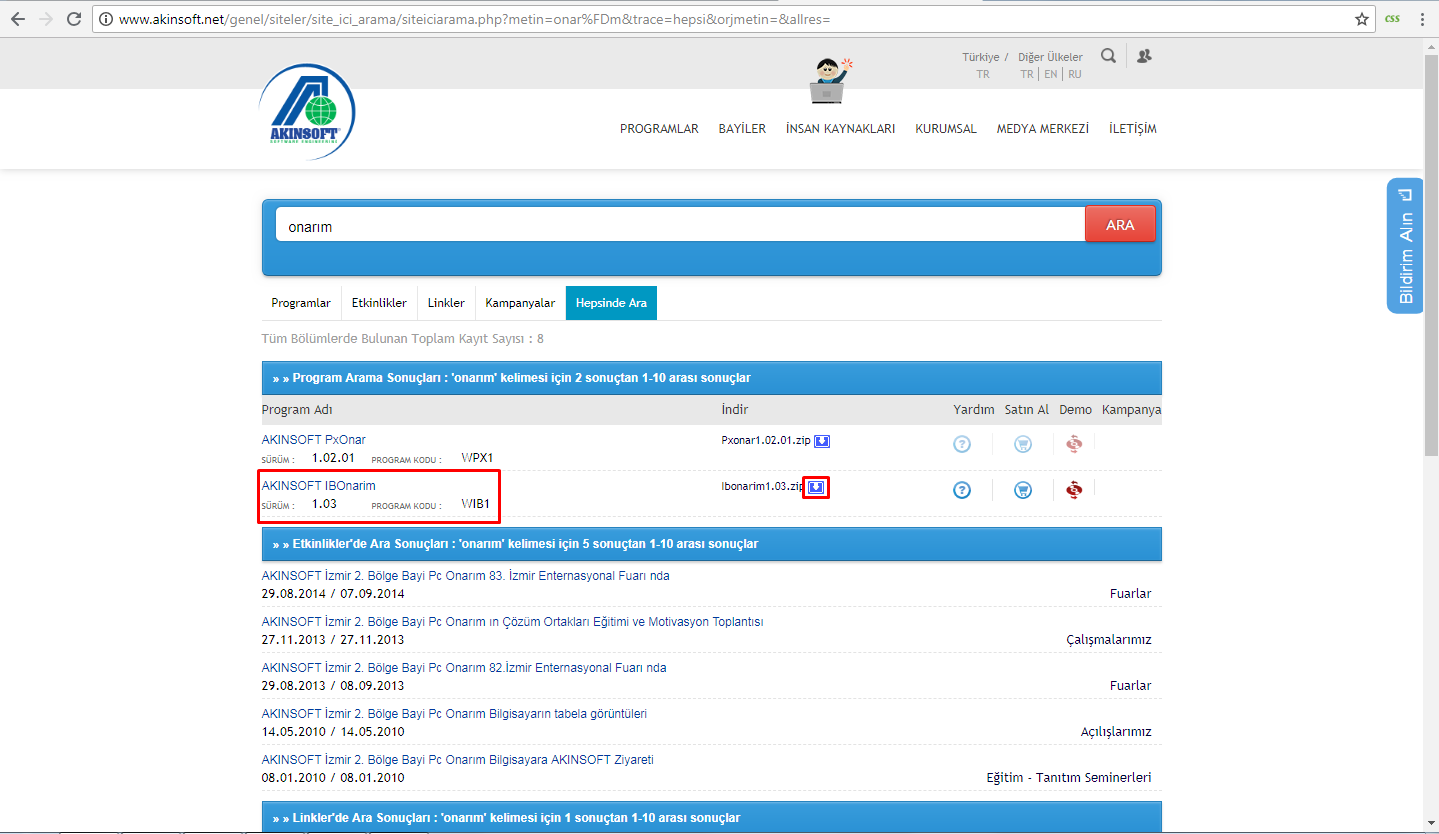Click the Çalışmalarımız category label
The width and height of the screenshot is (1439, 834).
(1109, 640)
